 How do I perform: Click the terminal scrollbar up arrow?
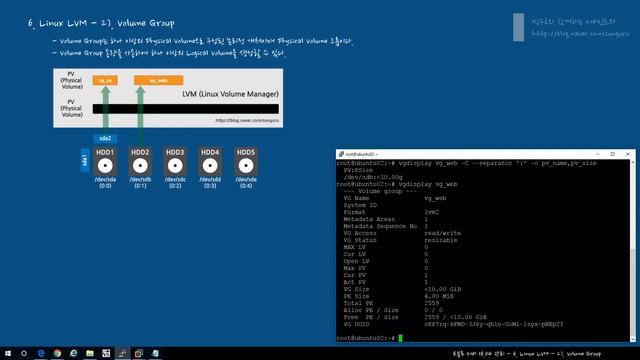click(x=633, y=162)
